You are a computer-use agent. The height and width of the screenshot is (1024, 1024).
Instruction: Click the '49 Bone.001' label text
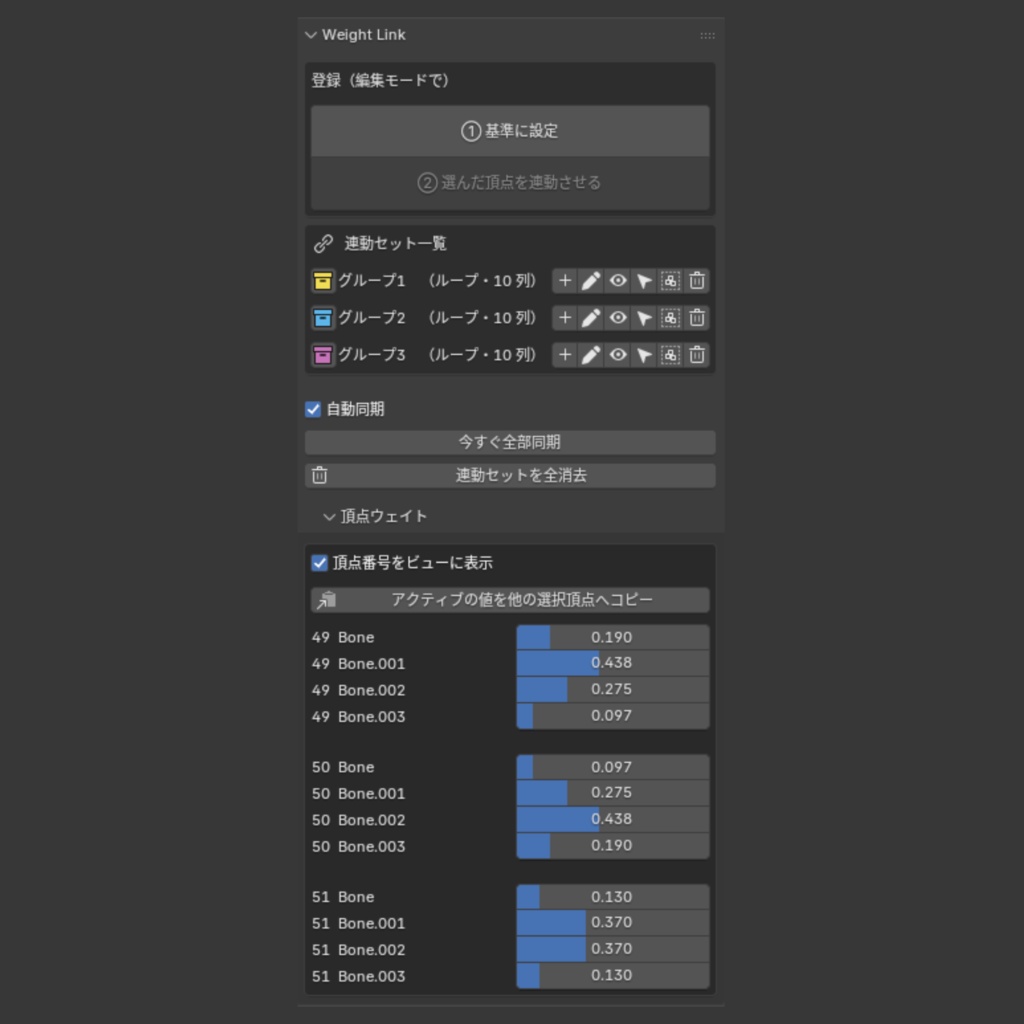click(359, 664)
